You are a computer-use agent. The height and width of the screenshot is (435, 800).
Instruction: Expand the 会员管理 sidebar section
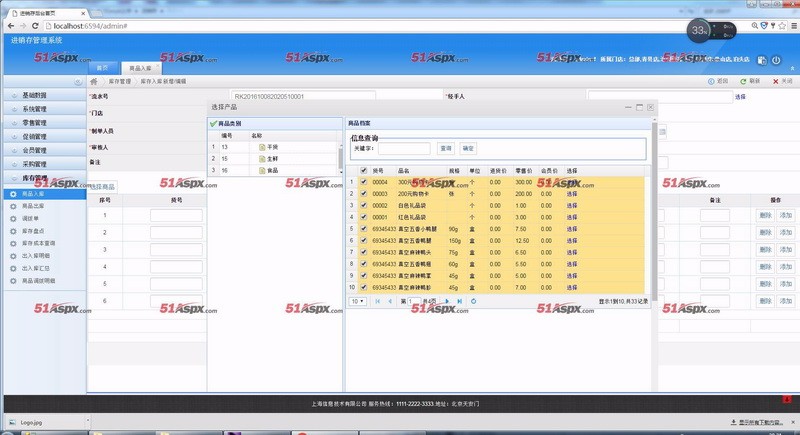(x=44, y=150)
